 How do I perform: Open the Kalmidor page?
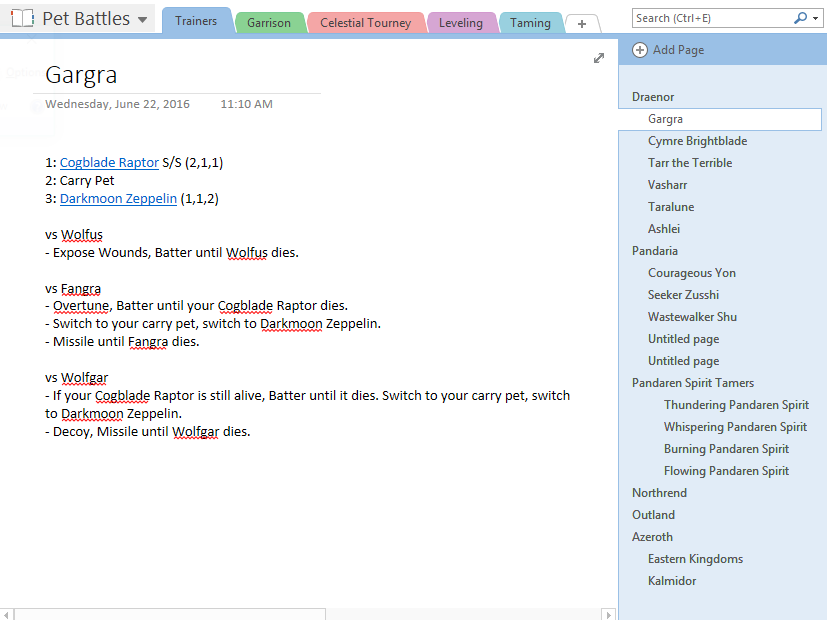[x=672, y=581]
